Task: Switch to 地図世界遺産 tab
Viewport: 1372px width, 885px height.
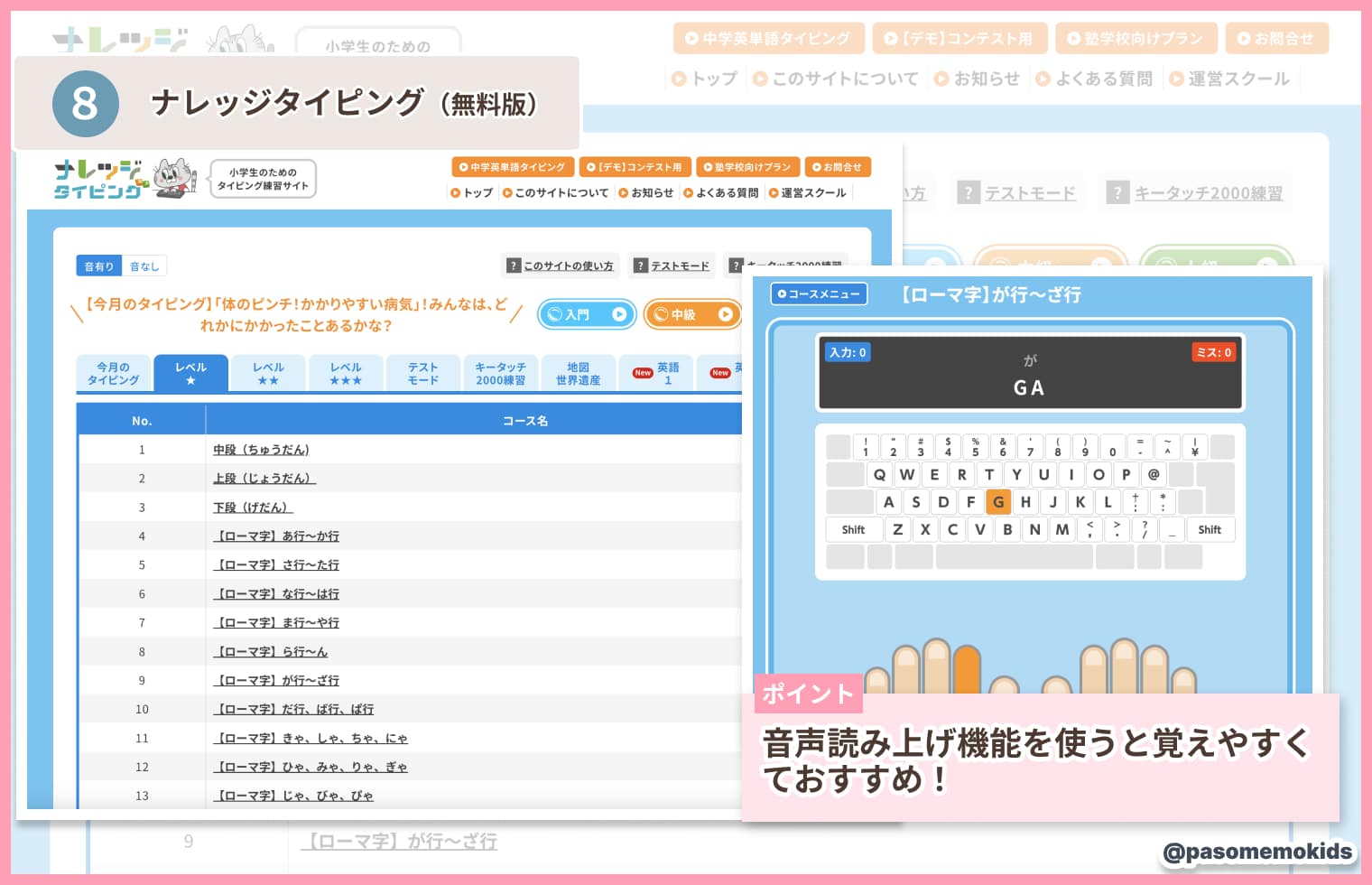Action: (579, 373)
